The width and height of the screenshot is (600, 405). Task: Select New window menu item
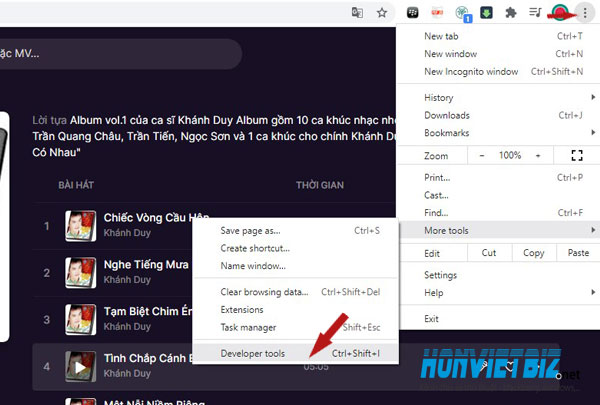[499, 54]
